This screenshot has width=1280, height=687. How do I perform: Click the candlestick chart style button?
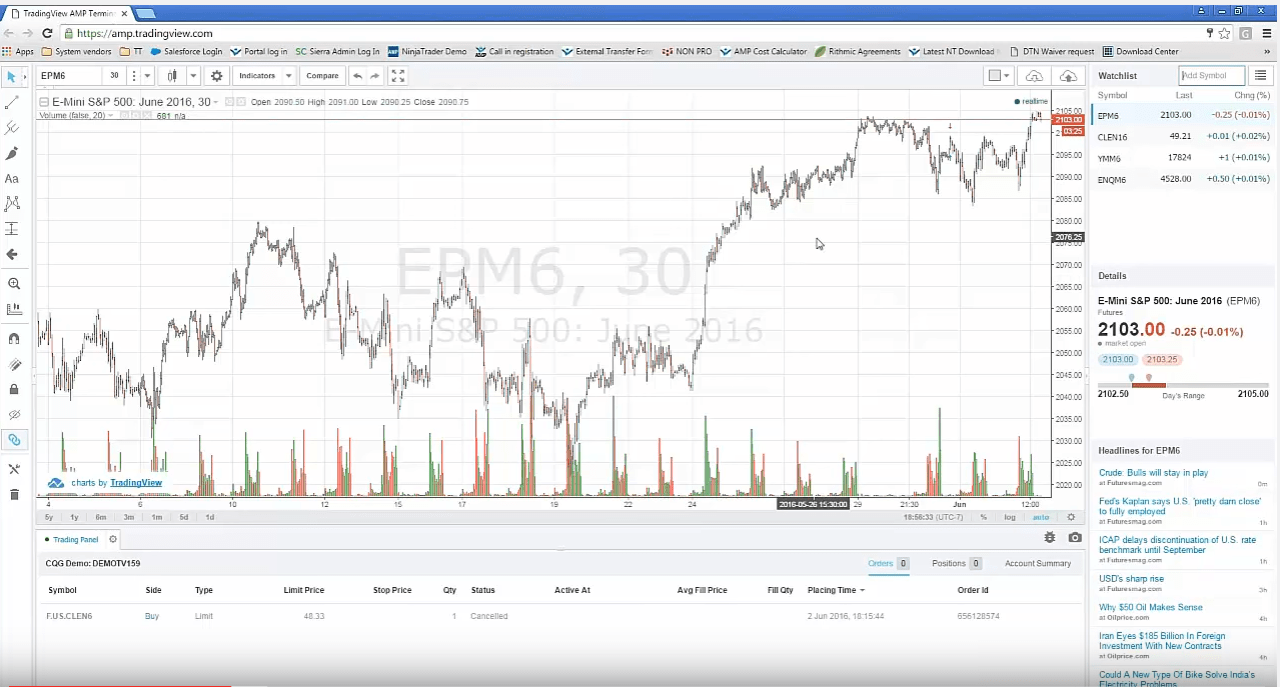(173, 76)
